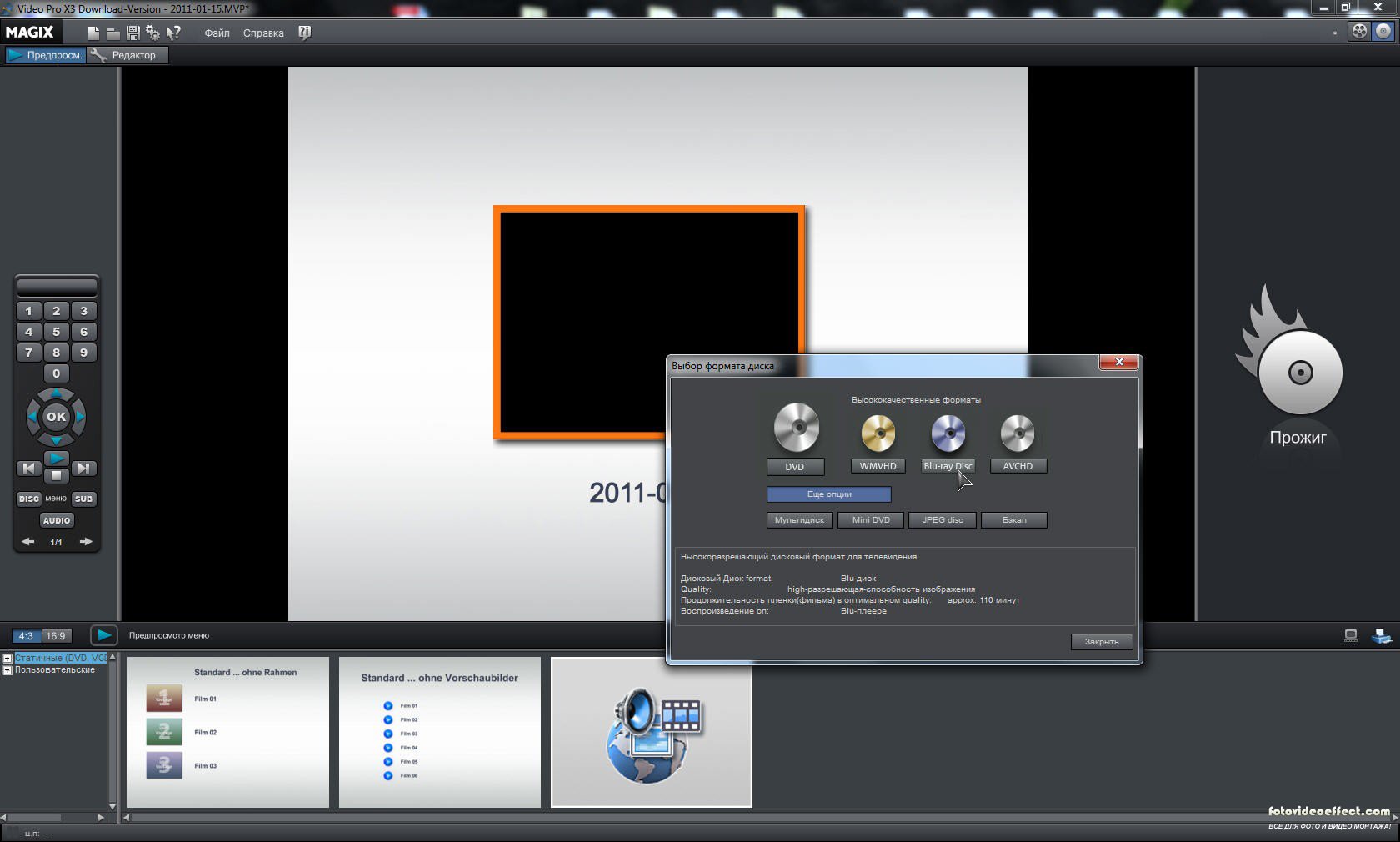Viewport: 1400px width, 842px height.
Task: Click template tree vertical scrollbar down arrow
Action: point(112,807)
